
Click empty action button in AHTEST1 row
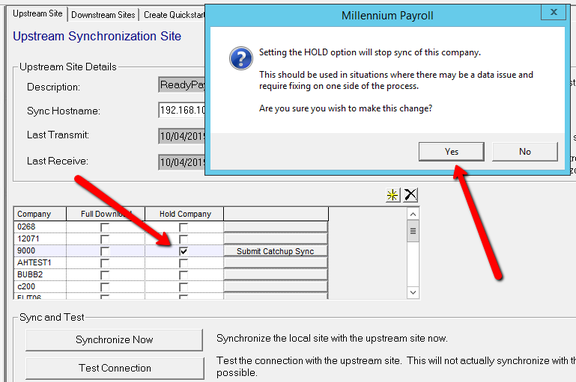coord(276,263)
